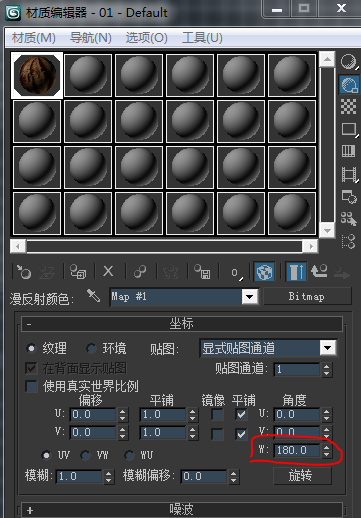Collapse the 坐标 rollout
Screen dimensions: 361x518
click(x=182, y=324)
